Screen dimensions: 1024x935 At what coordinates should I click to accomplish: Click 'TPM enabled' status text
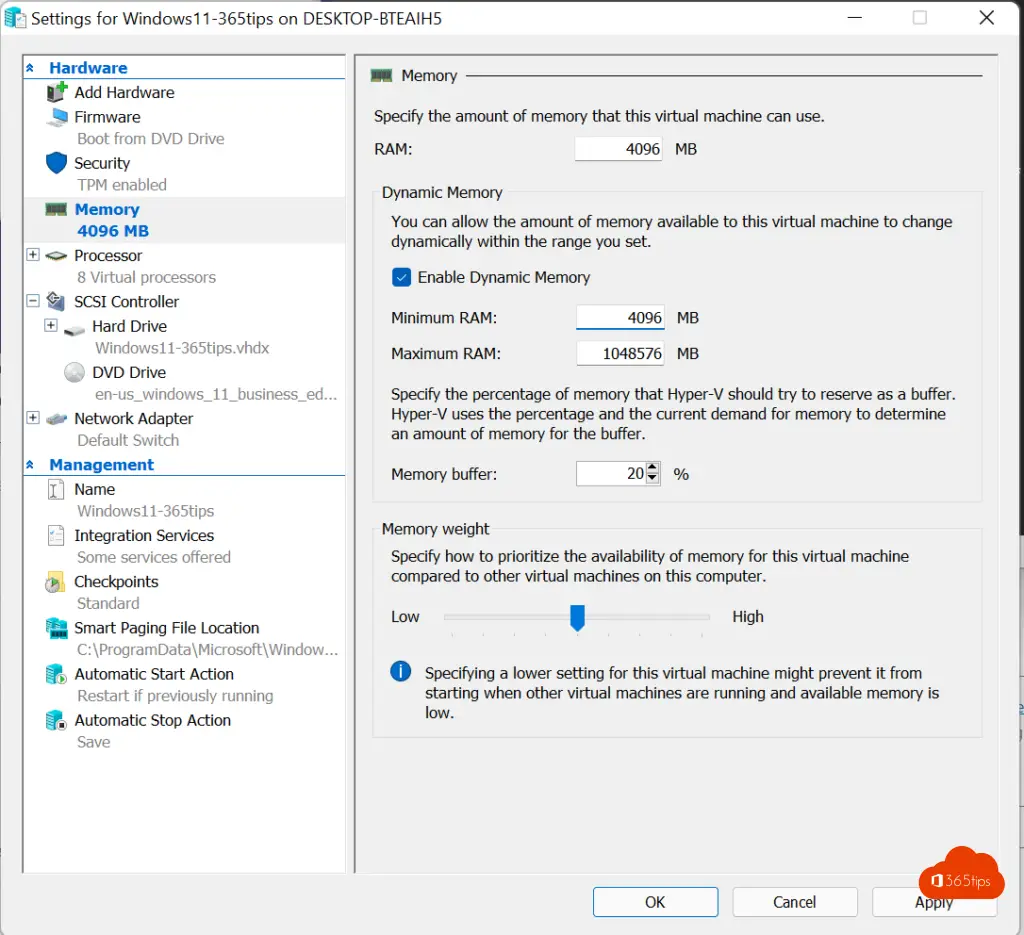pos(122,185)
